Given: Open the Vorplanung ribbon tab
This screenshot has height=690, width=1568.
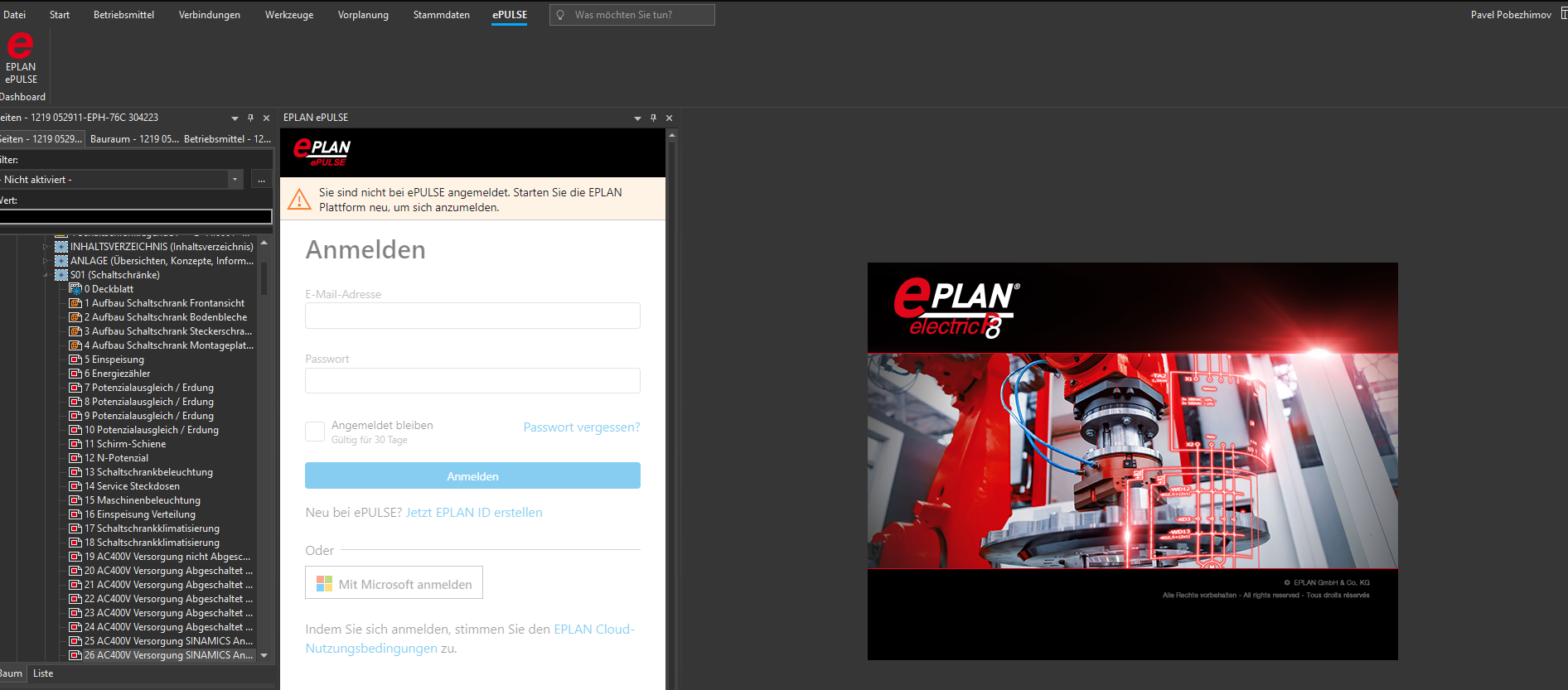Looking at the screenshot, I should [x=363, y=15].
